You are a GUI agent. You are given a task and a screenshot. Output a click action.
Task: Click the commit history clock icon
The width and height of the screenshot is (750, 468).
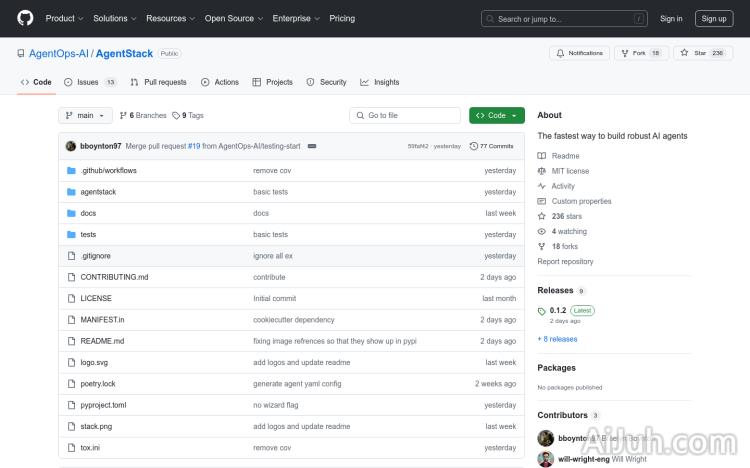[474, 146]
